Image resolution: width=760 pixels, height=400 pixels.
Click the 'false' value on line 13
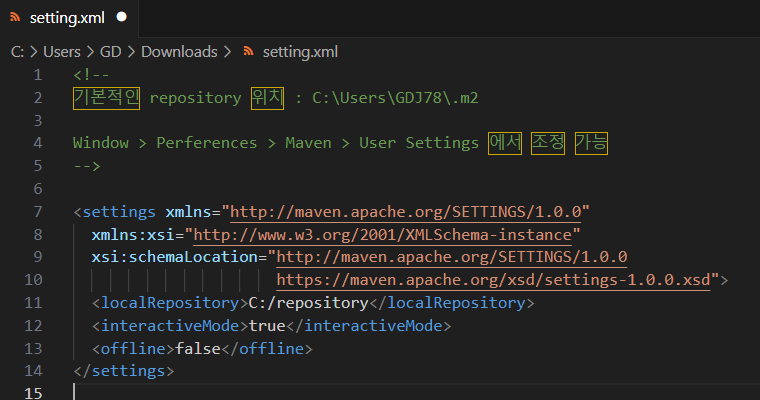[x=198, y=349]
